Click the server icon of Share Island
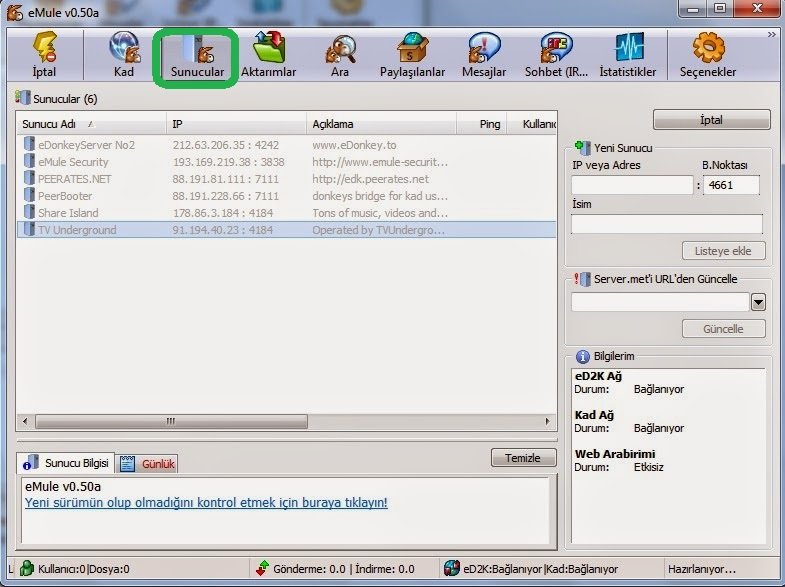 pos(29,213)
